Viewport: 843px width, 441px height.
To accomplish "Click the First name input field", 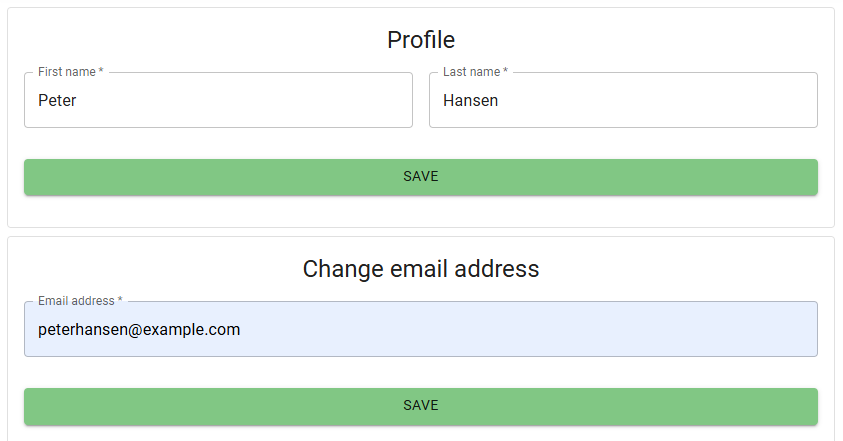I will coord(218,100).
